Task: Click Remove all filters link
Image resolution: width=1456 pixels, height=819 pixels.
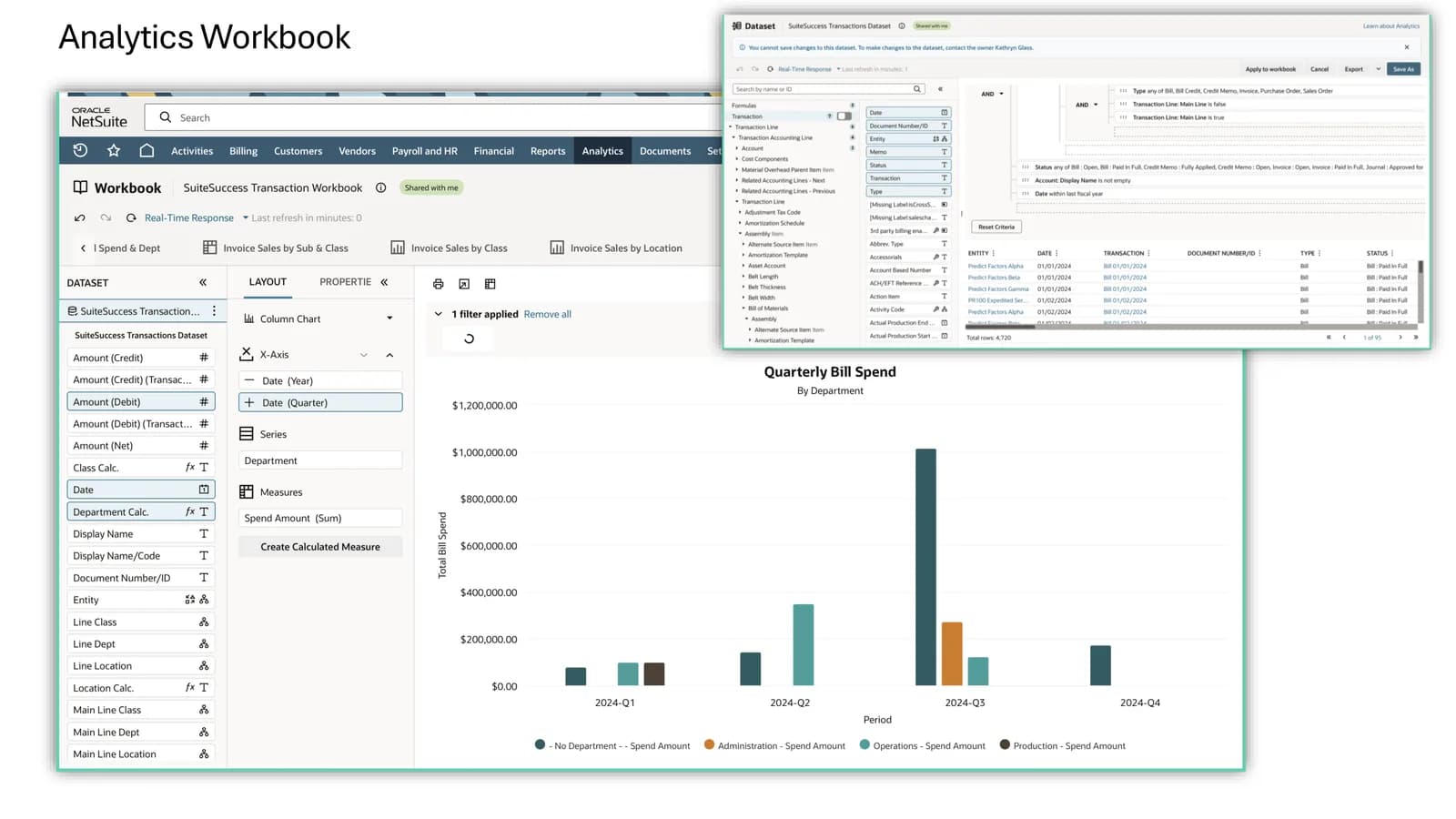Action: pos(548,314)
